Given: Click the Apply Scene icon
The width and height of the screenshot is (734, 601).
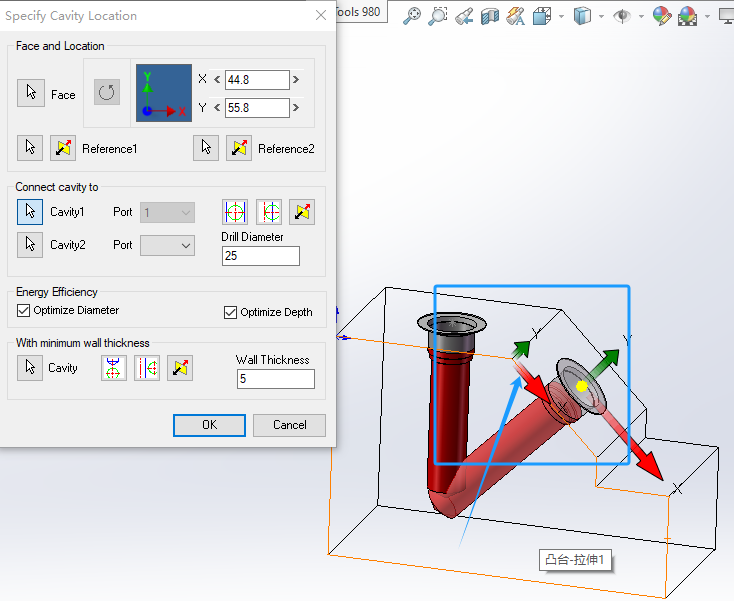Looking at the screenshot, I should [687, 16].
